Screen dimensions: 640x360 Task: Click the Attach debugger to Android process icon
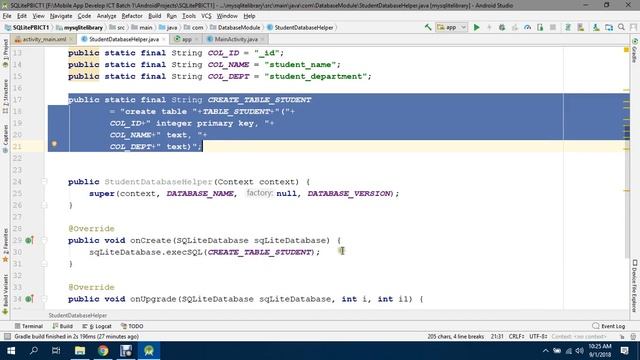click(540, 27)
